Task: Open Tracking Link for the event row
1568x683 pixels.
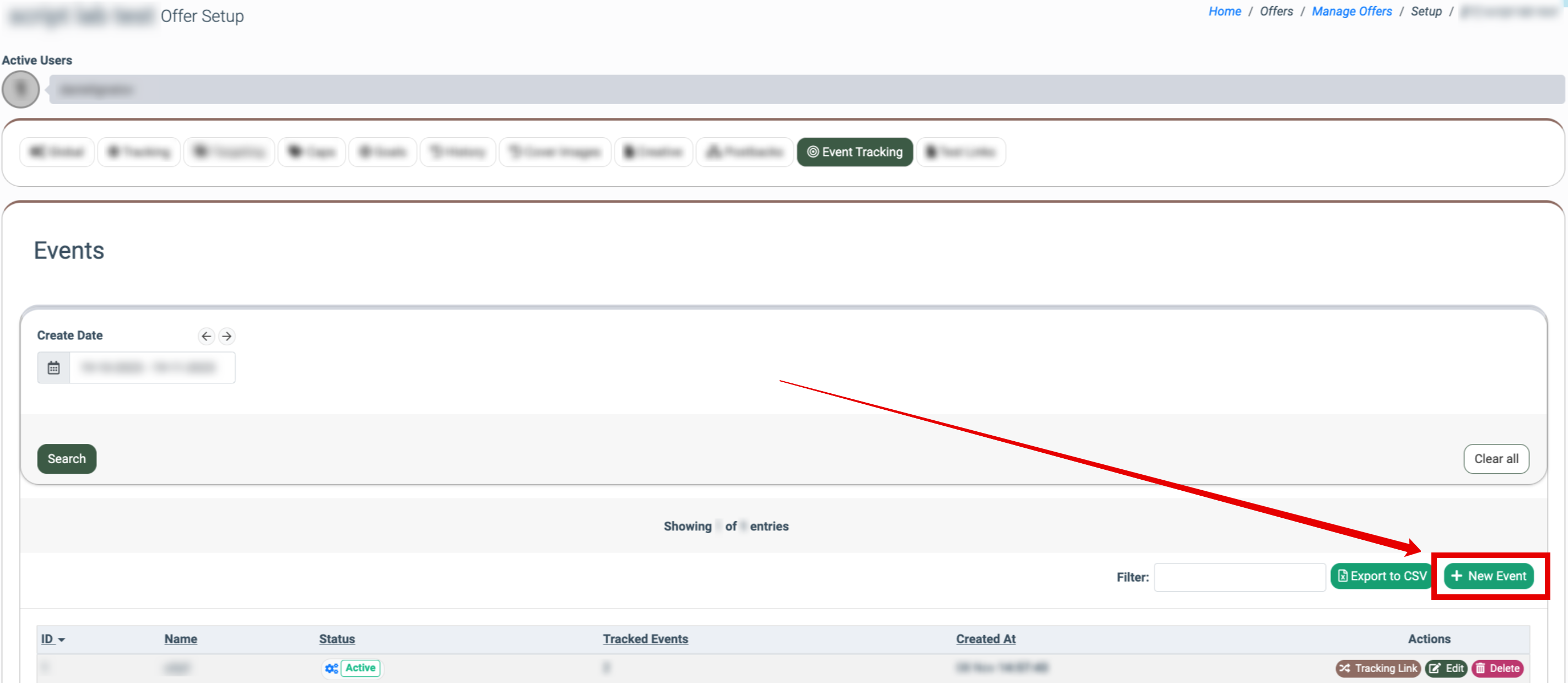Action: [1378, 668]
